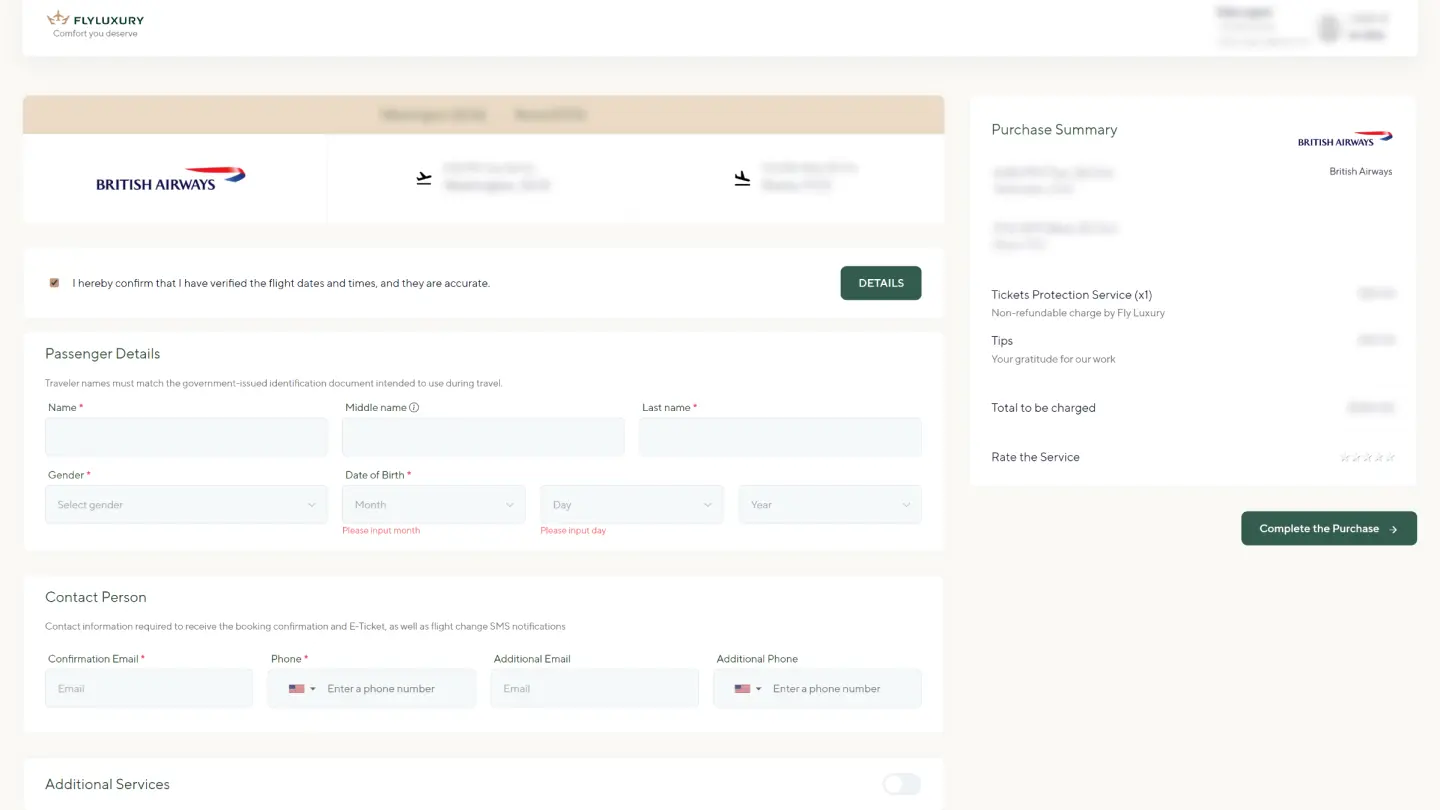Screen dimensions: 1440x810
Task: Click Complete the Purchase button
Action: pyautogui.click(x=1328, y=529)
